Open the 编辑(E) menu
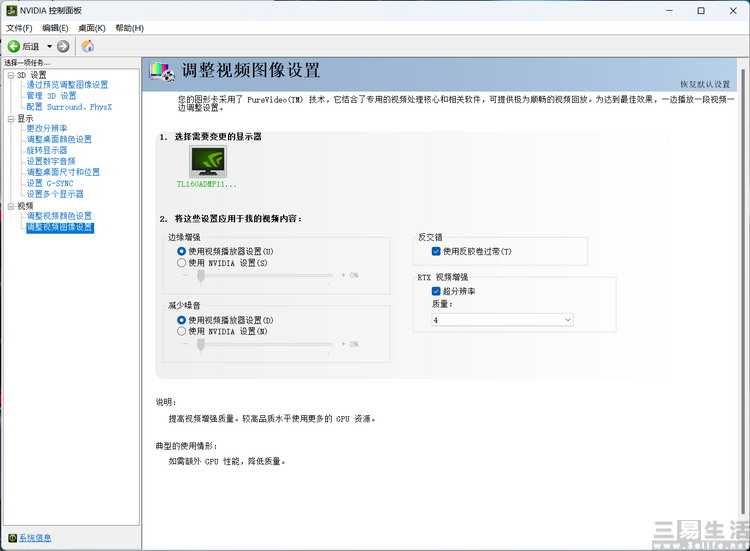Screen dimensions: 750x551 coord(55,28)
